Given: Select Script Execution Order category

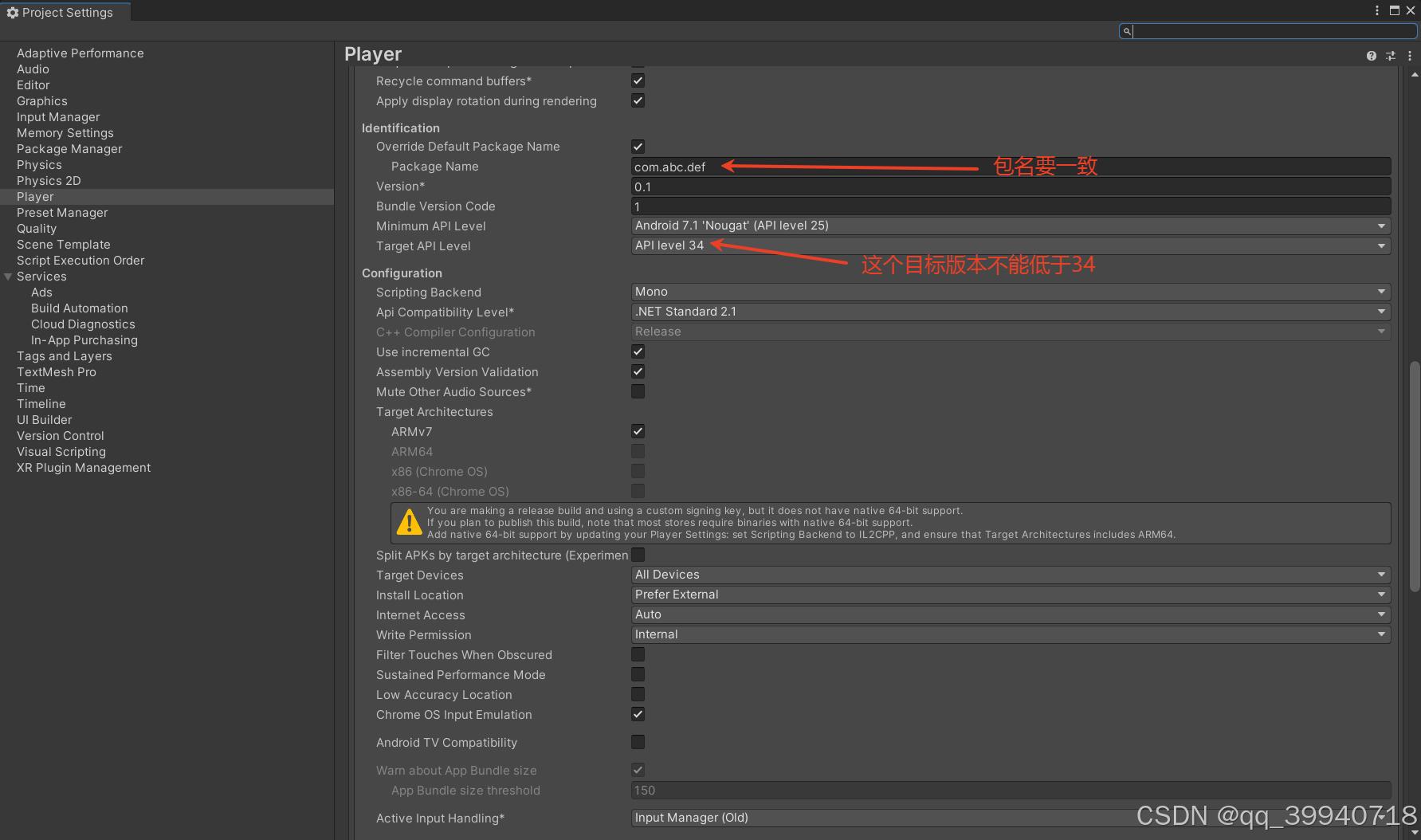Looking at the screenshot, I should click(80, 261).
